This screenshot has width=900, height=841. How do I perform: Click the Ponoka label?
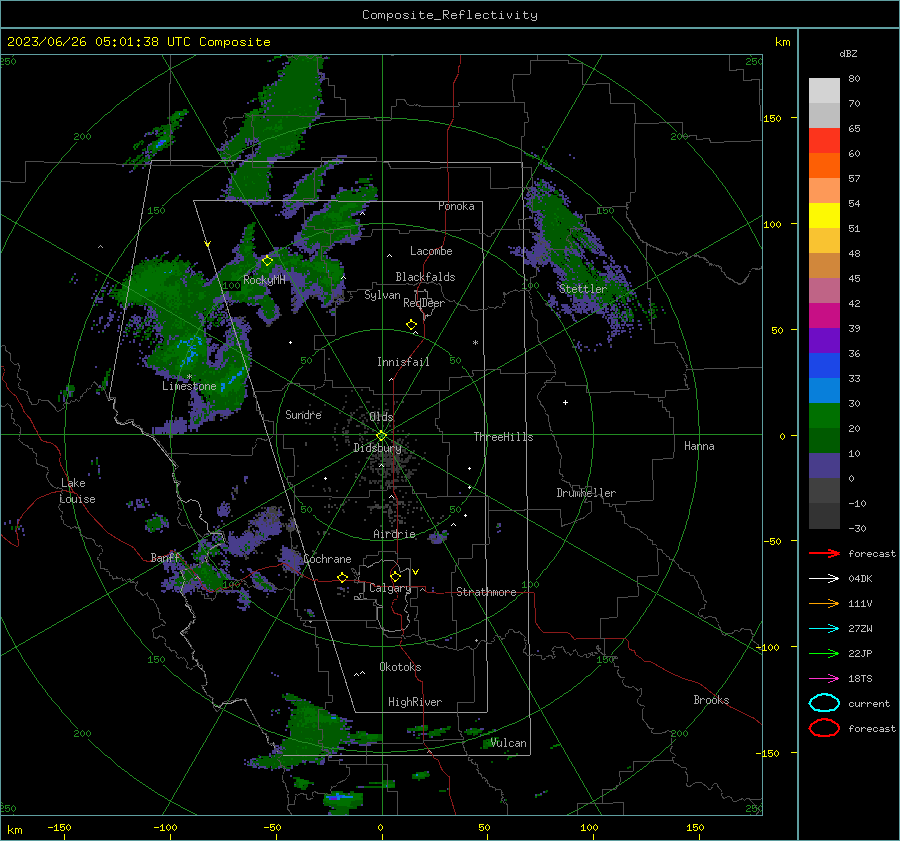(x=456, y=206)
